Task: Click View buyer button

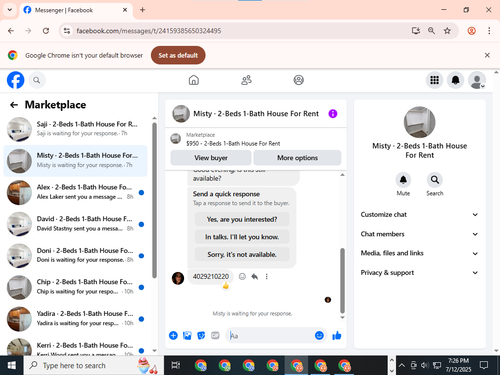Action: 211,158
